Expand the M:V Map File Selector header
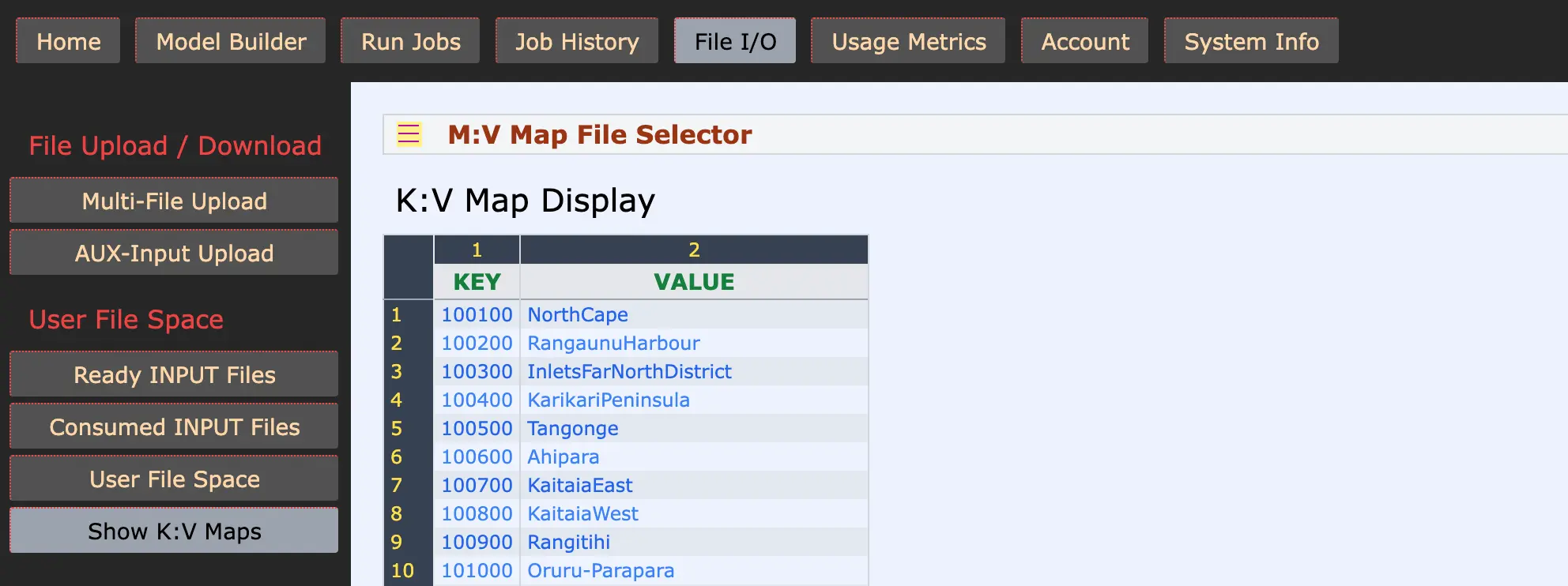The height and width of the screenshot is (586, 1568). [x=975, y=134]
